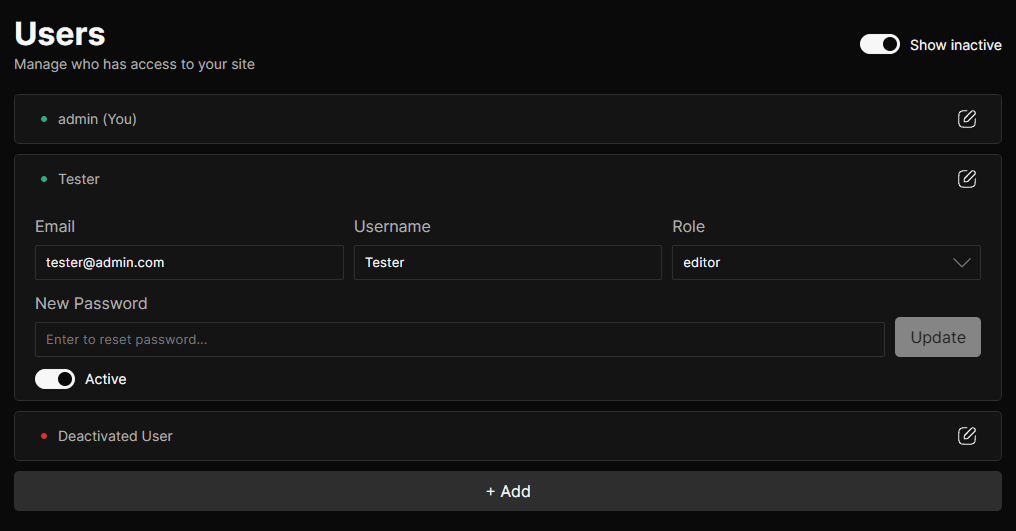Collapse Tester row with its edit icon
Viewport: 1016px width, 531px height.
coord(967,179)
